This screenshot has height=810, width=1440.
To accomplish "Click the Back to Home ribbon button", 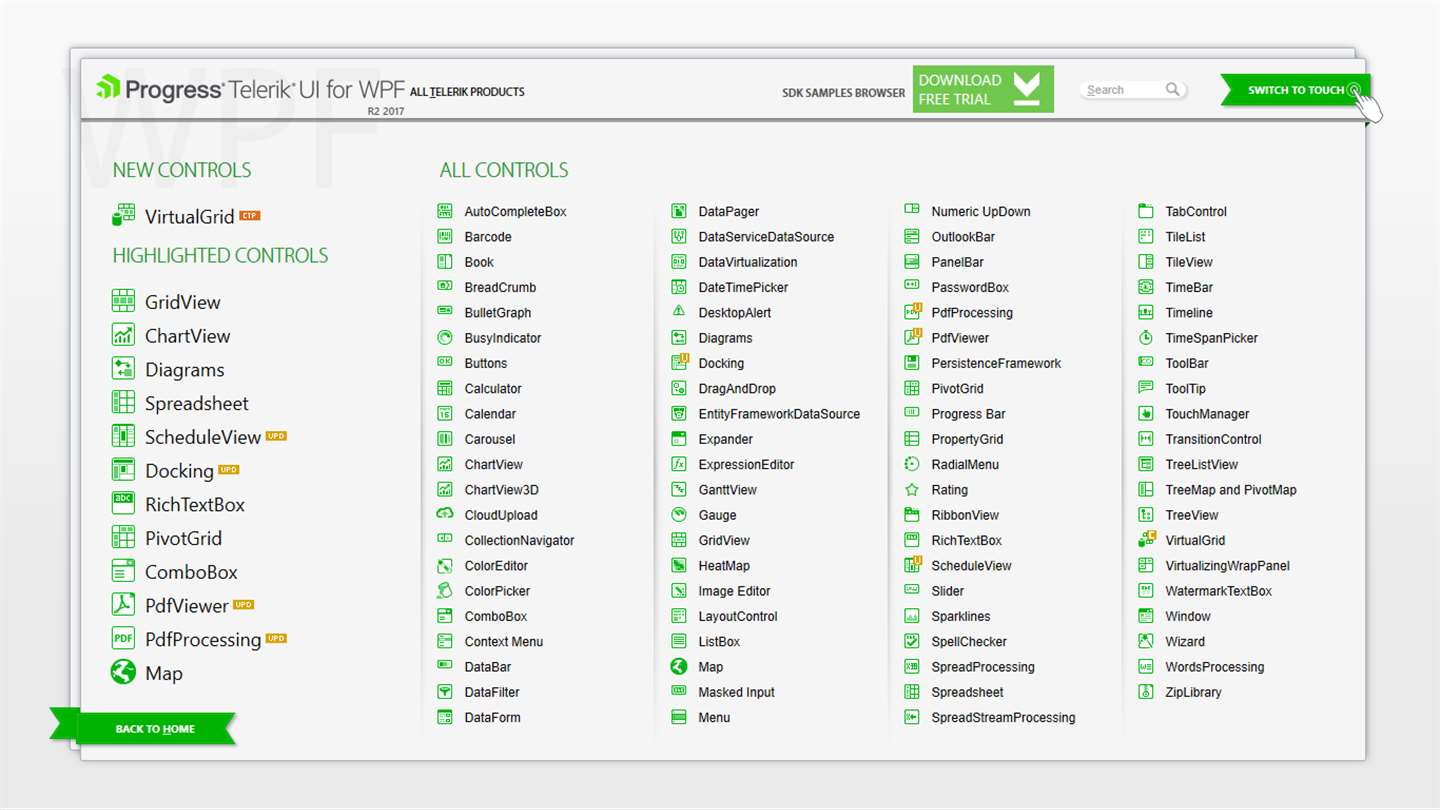I will pos(155,728).
